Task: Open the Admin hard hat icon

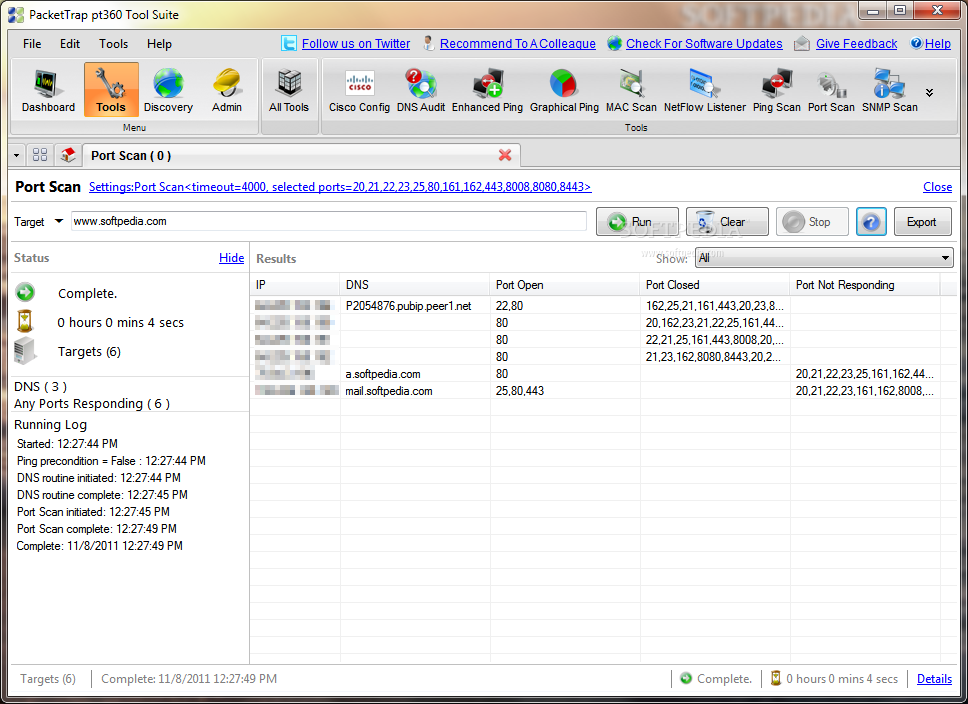Action: pos(227,90)
